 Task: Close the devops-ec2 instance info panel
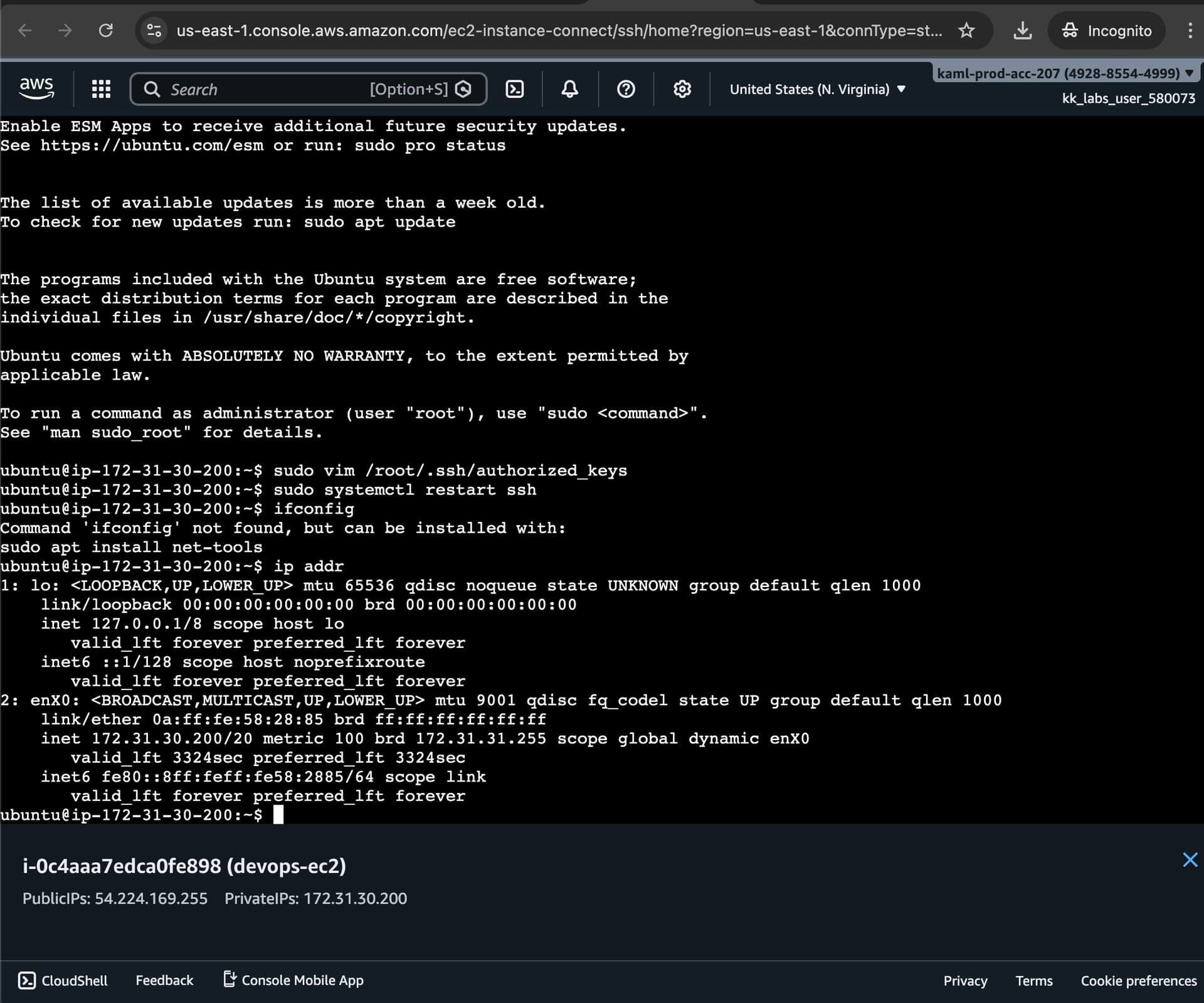(x=1190, y=860)
